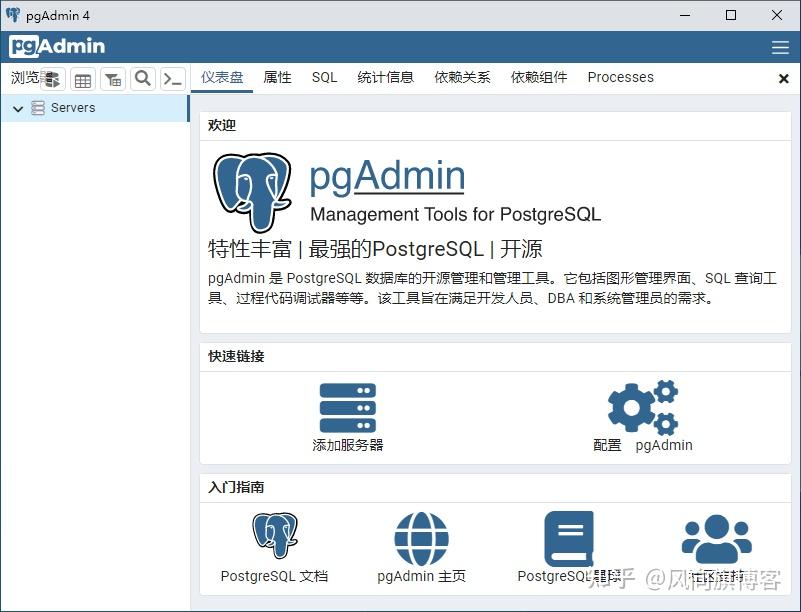Image resolution: width=801 pixels, height=612 pixels.
Task: Switch to the SQL tab
Action: point(324,77)
